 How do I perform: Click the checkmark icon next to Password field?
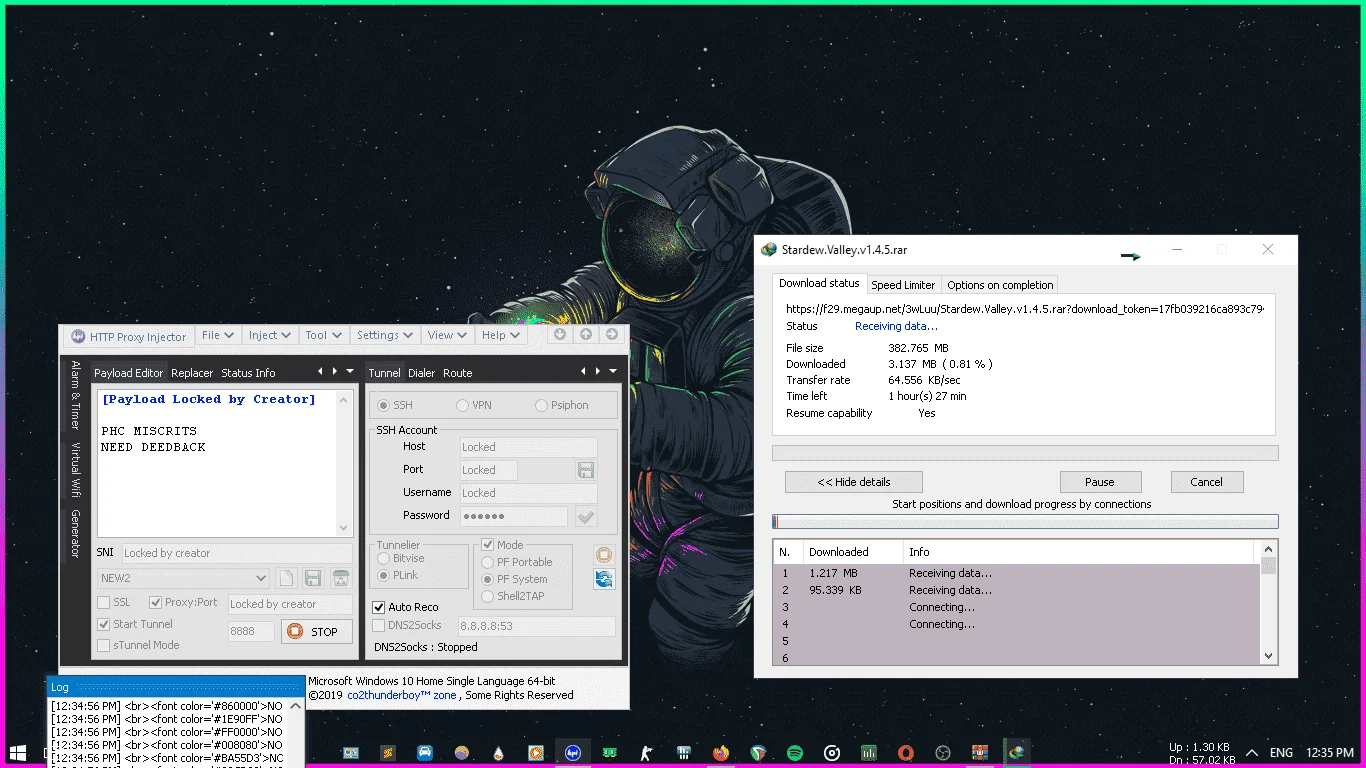point(586,516)
